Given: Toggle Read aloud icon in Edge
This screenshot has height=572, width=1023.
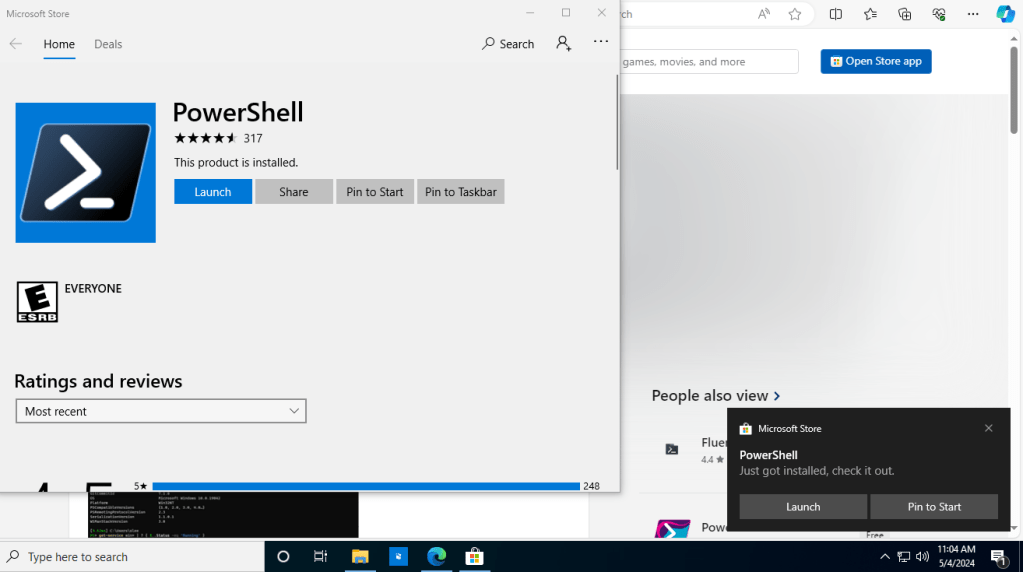Looking at the screenshot, I should click(763, 14).
